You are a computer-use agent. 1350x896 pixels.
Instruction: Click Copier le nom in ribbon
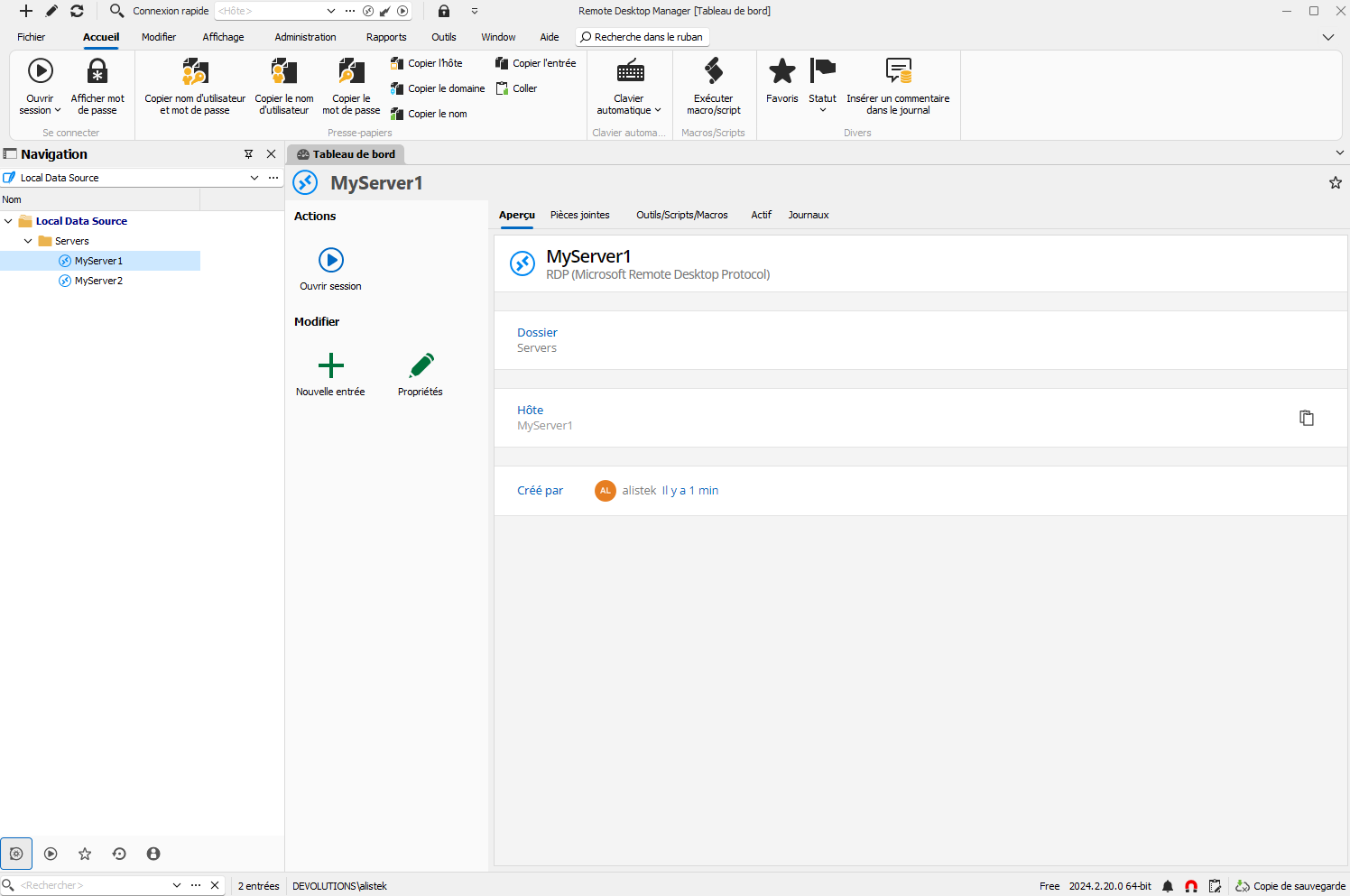tap(429, 114)
